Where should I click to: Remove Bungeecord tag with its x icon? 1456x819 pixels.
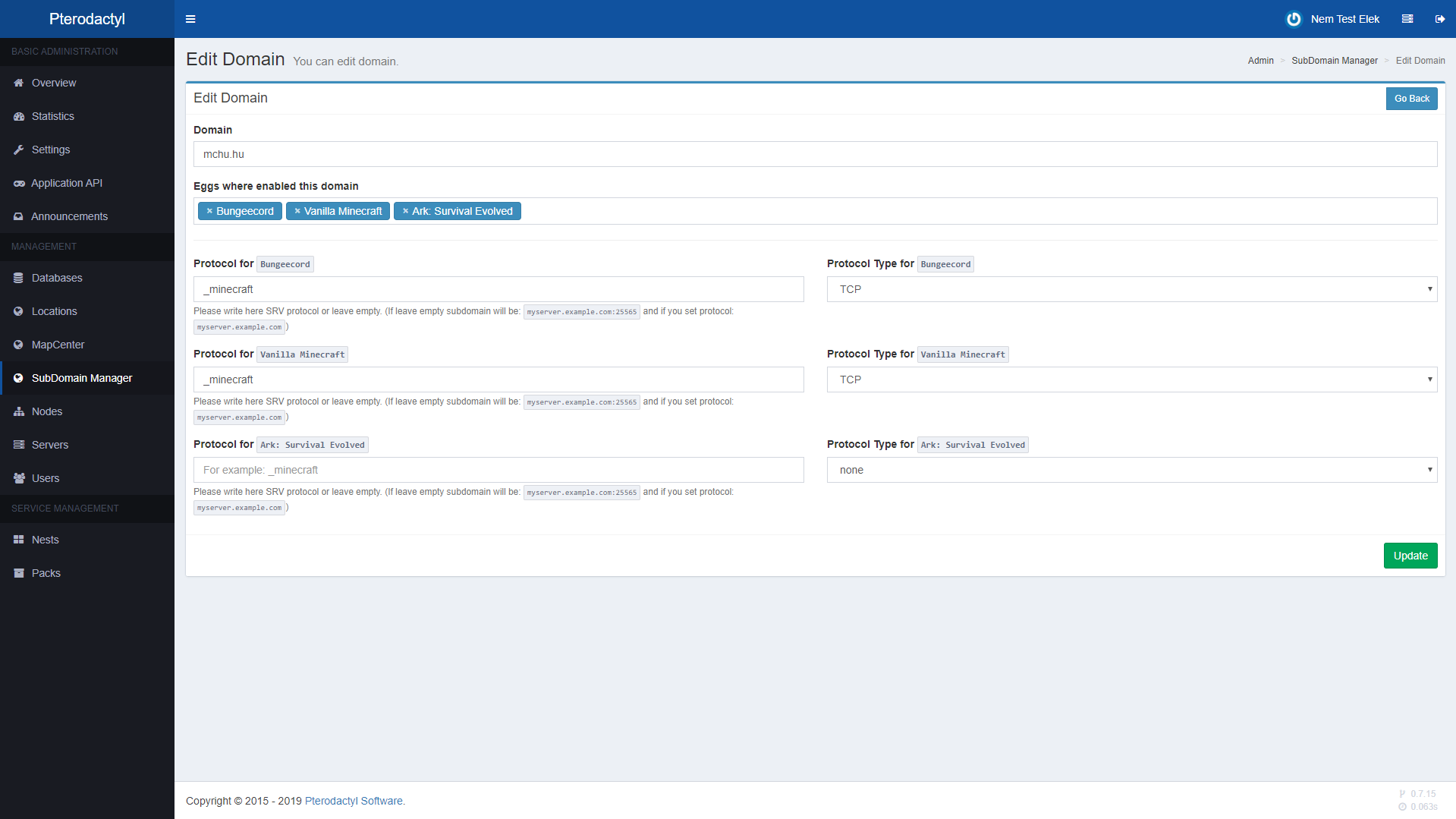209,211
